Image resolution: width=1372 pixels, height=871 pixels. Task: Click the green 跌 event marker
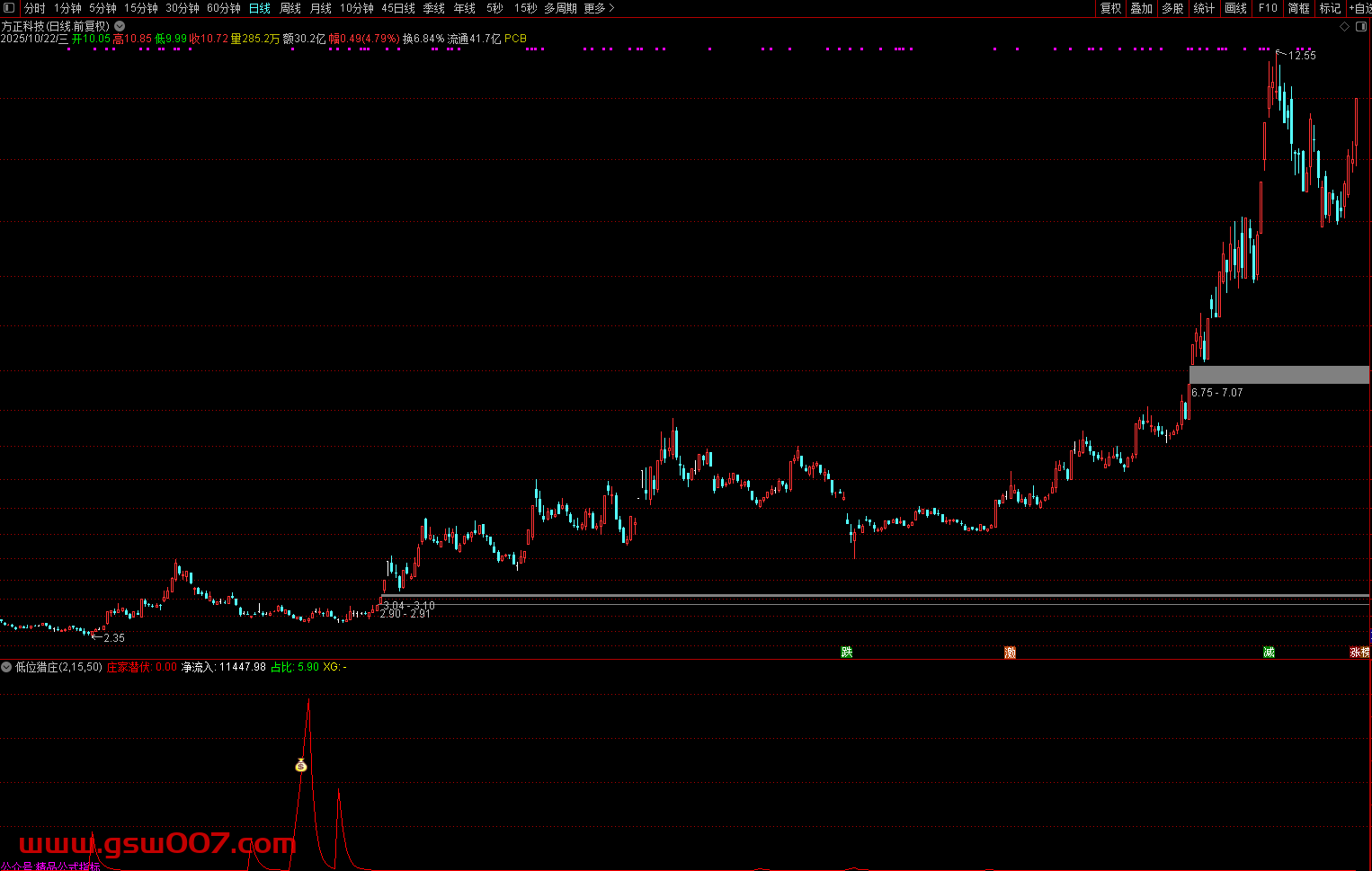[846, 653]
